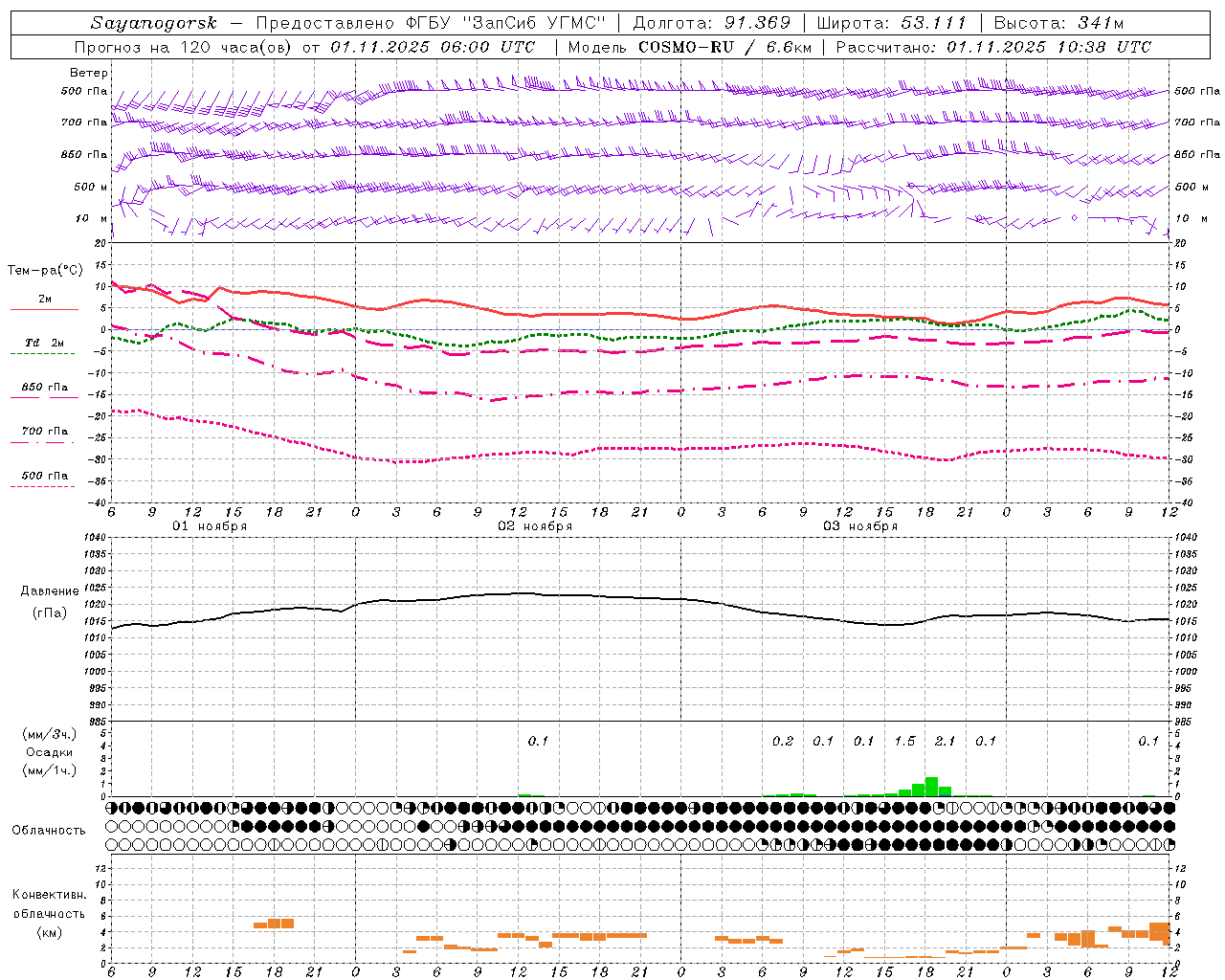Click the Конвективн. convective cloud label
The image size is (1225, 980).
[x=49, y=895]
